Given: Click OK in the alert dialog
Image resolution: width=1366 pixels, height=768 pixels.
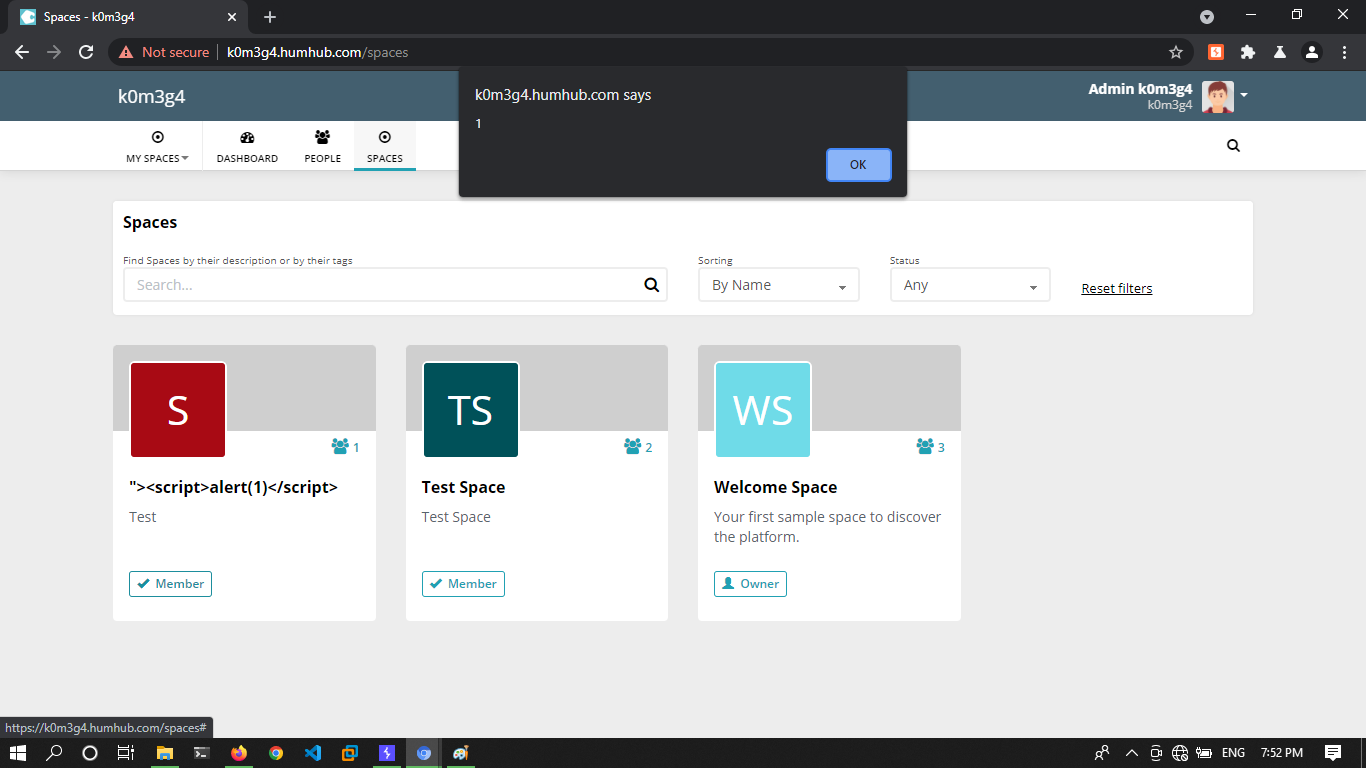Looking at the screenshot, I should (x=858, y=165).
